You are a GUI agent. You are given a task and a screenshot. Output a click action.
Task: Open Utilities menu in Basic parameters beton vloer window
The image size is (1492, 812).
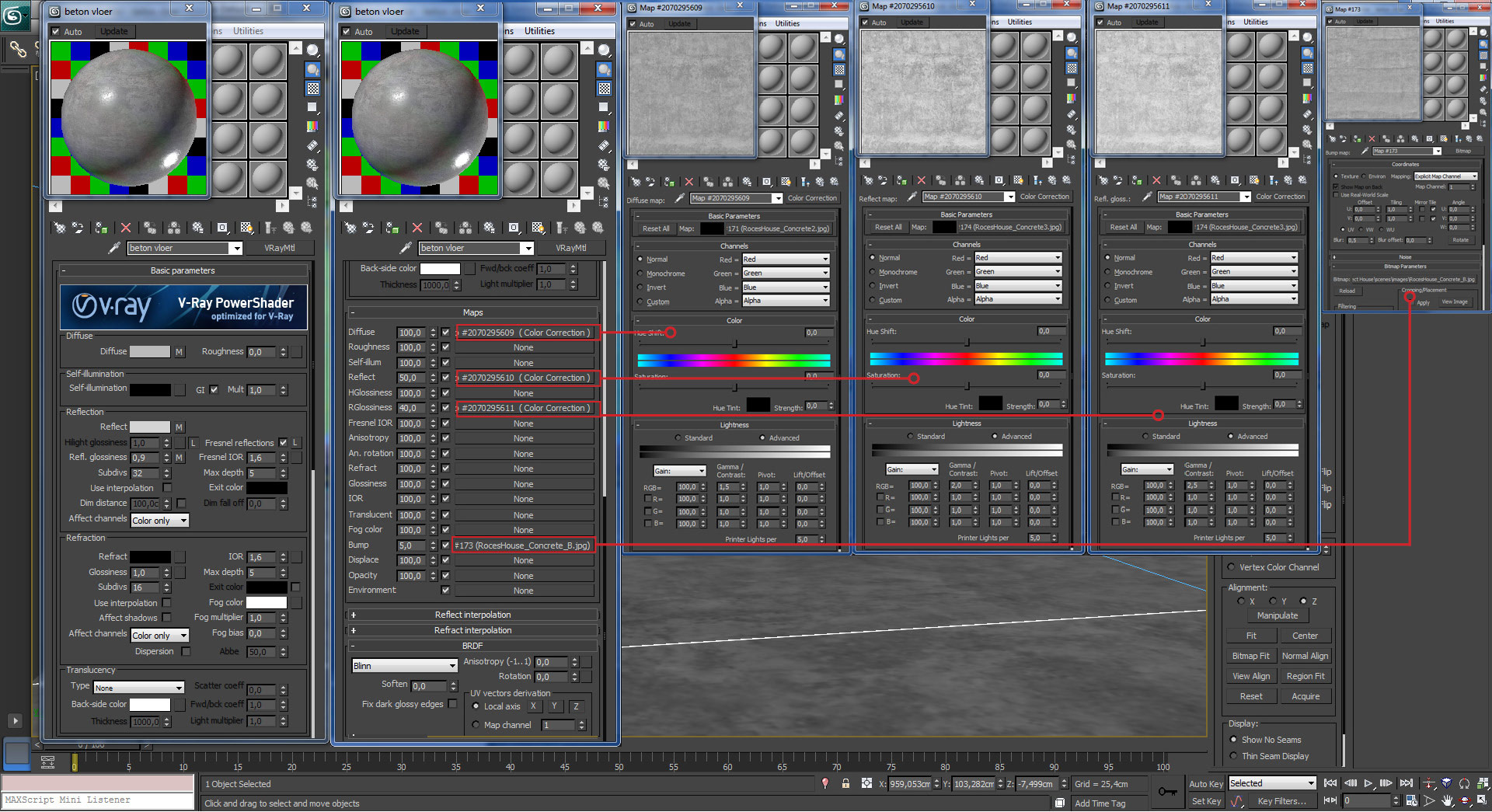[248, 31]
